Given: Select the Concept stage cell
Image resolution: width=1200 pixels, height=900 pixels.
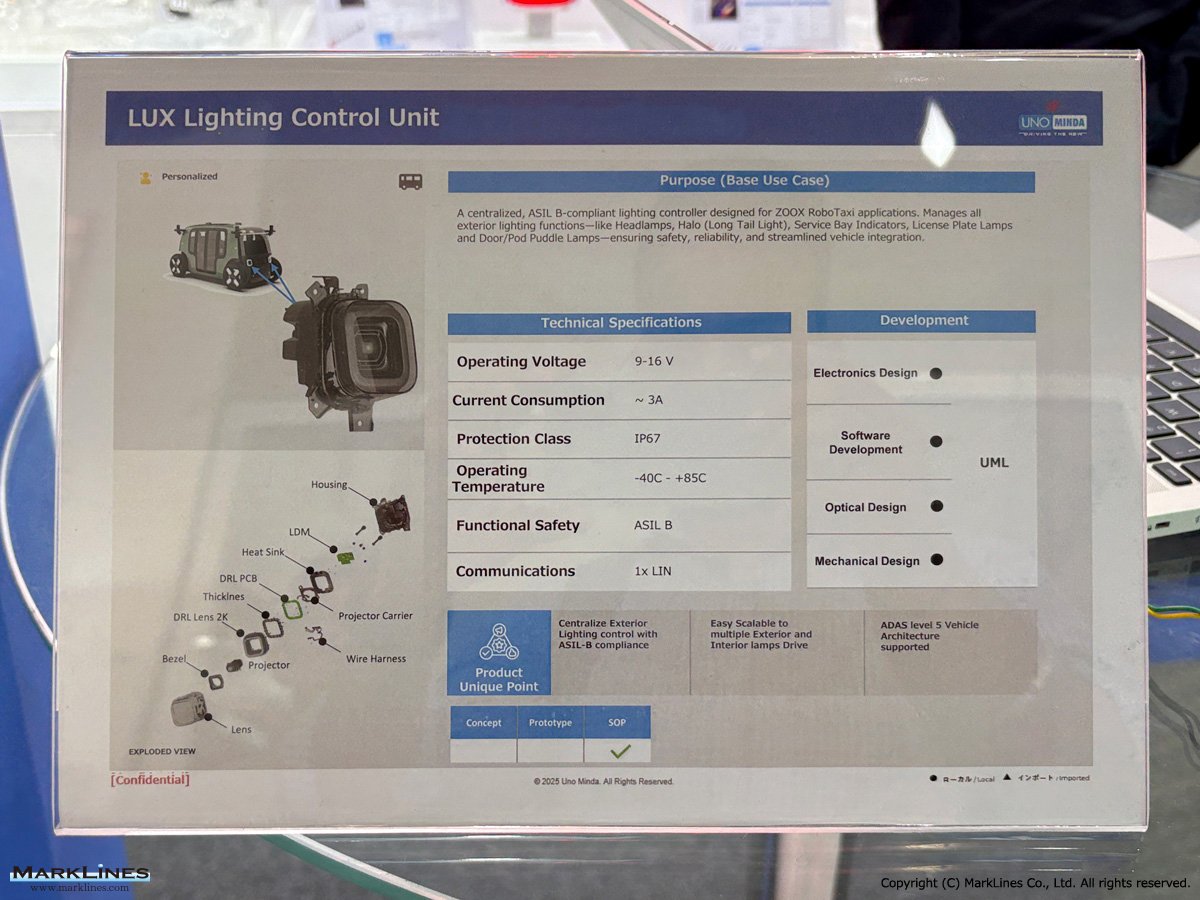Looking at the screenshot, I should coord(483,750).
